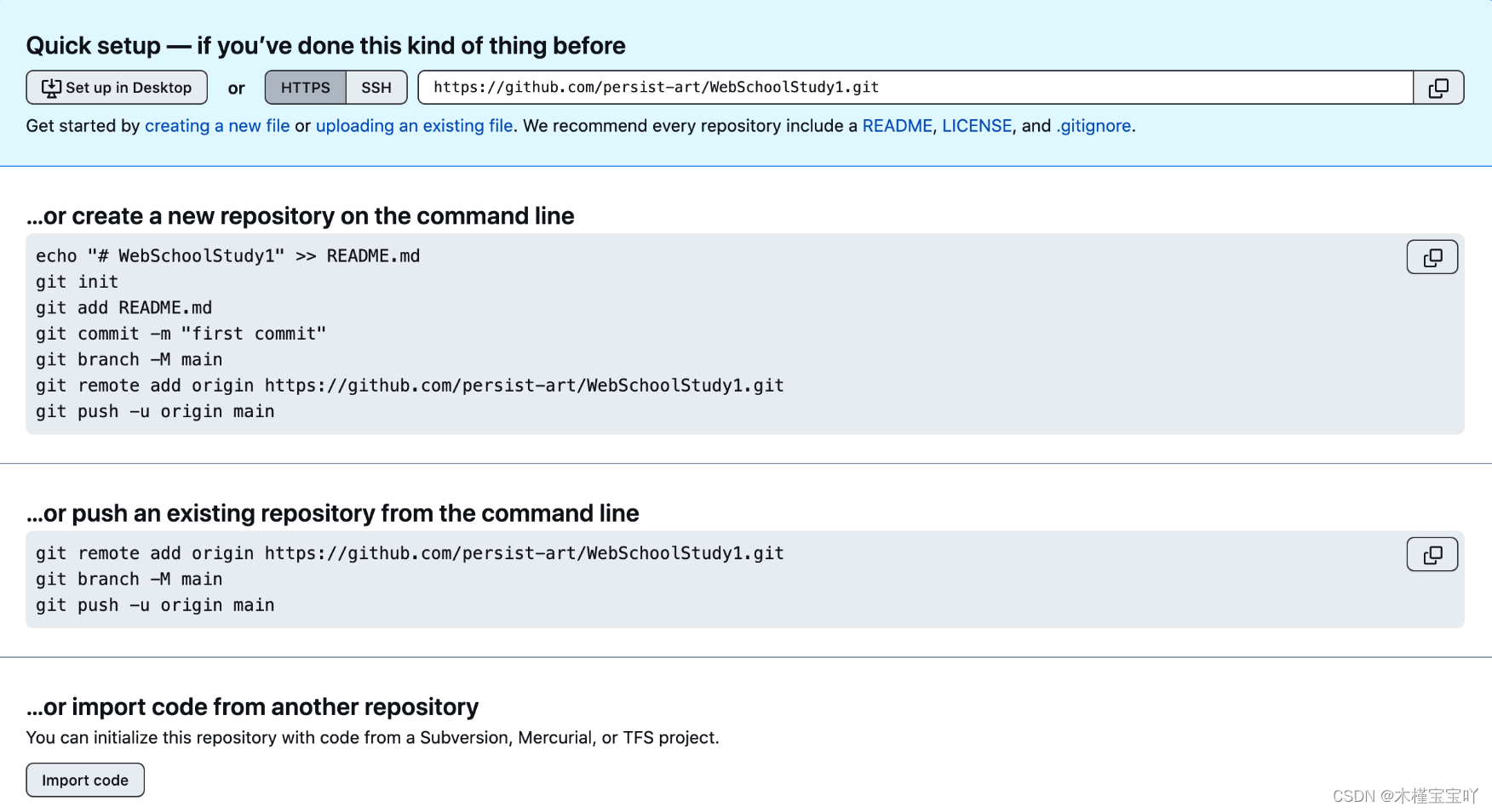Screen dimensions: 1492x812
Task: Open the creating a new file link
Action: pos(217,126)
